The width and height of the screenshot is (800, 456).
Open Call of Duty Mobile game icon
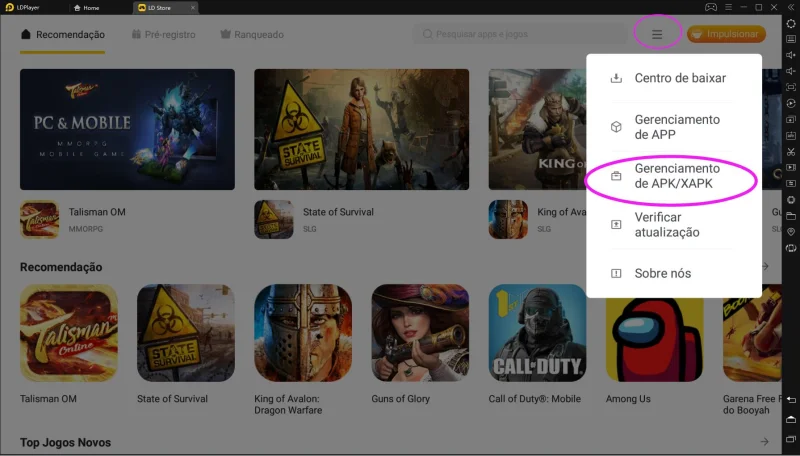(537, 333)
